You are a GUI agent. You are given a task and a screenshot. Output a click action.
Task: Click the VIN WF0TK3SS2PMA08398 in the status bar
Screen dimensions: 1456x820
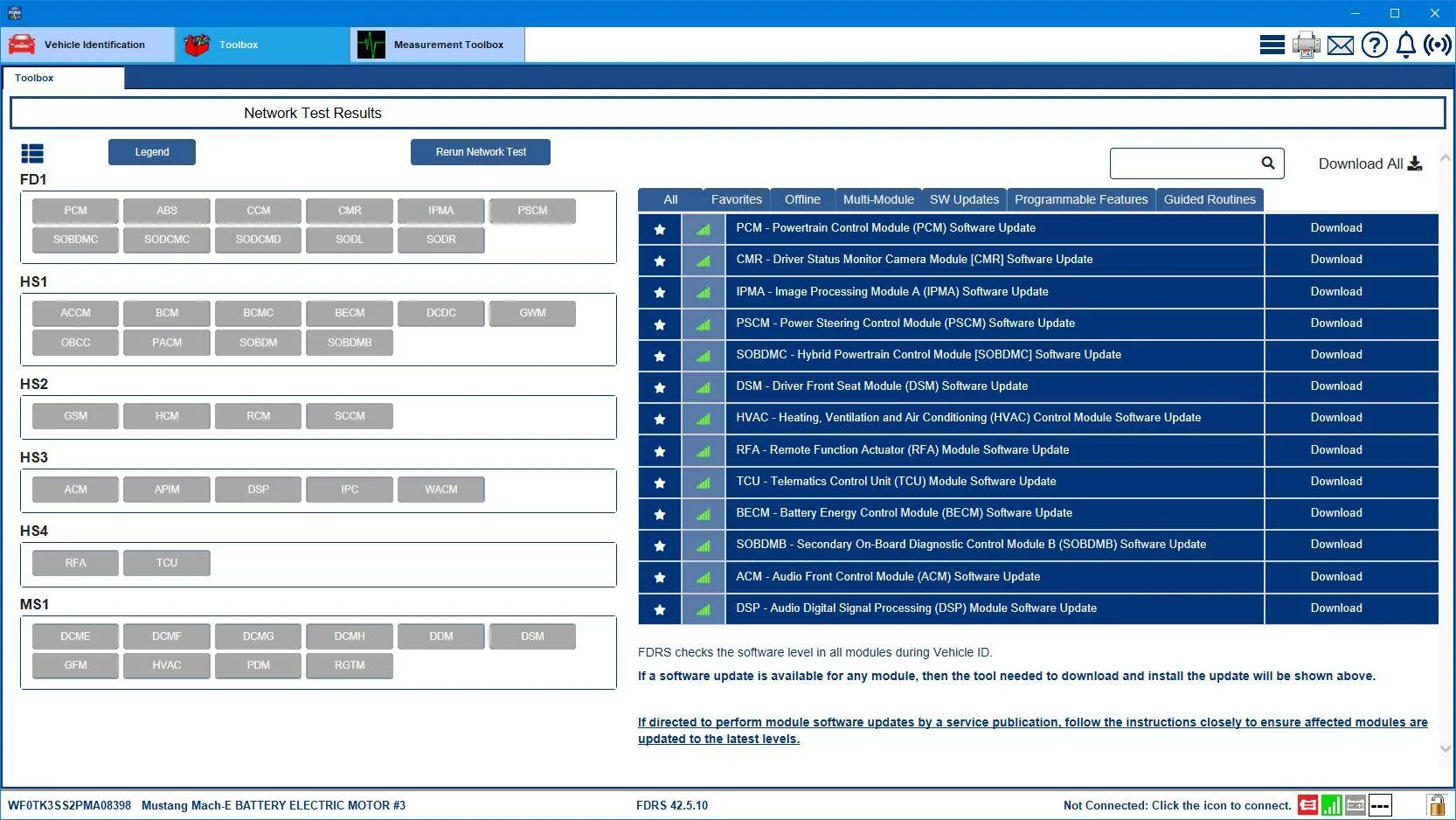tap(70, 806)
